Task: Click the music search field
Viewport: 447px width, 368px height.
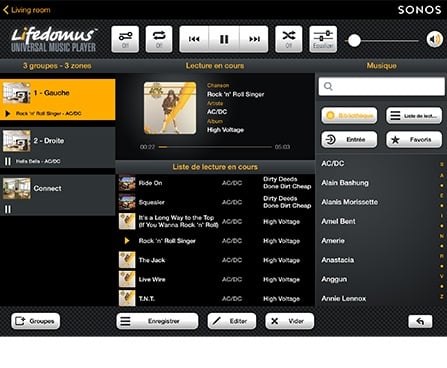Action: [x=381, y=87]
